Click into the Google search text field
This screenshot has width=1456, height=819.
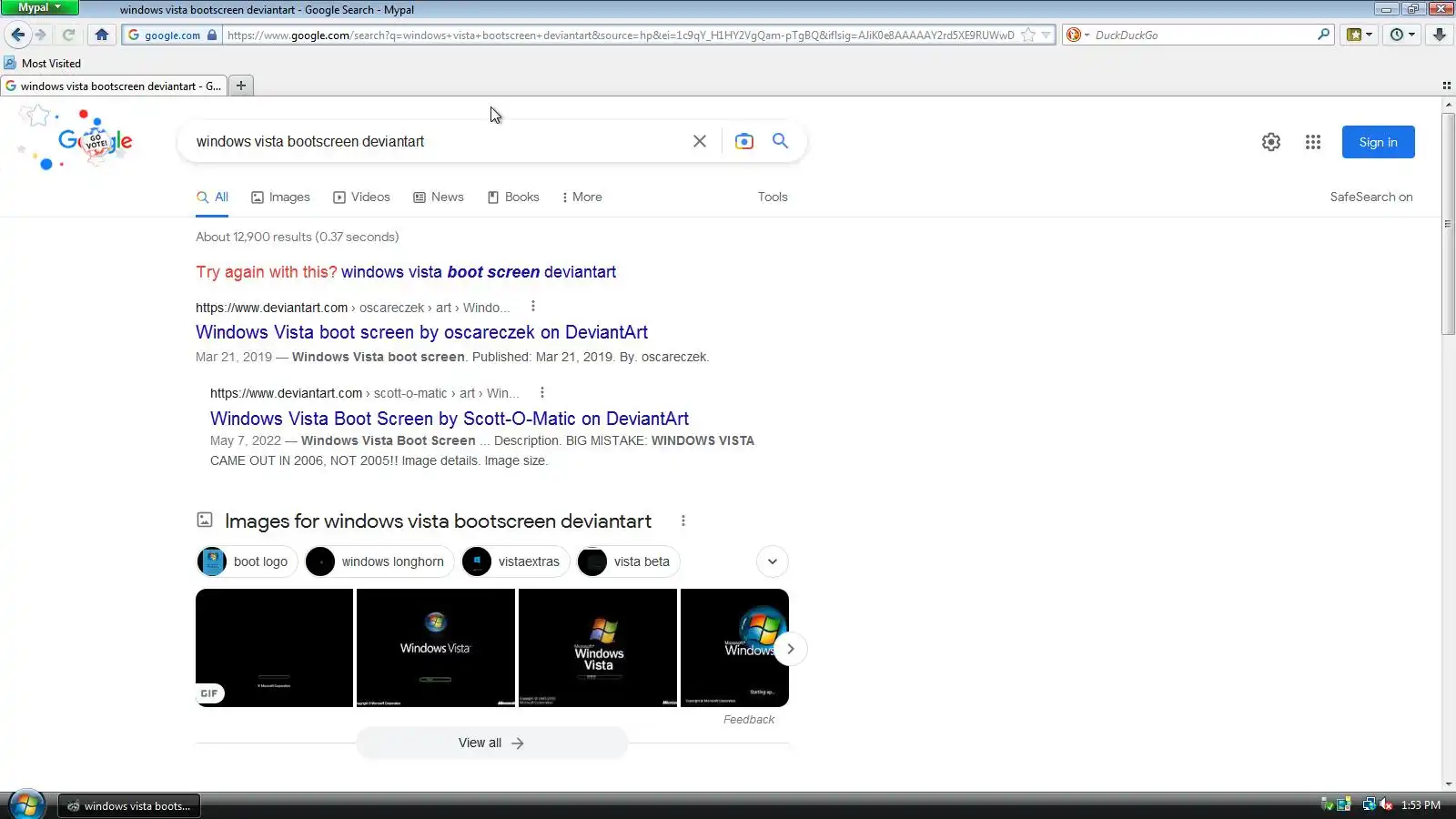[x=437, y=141]
